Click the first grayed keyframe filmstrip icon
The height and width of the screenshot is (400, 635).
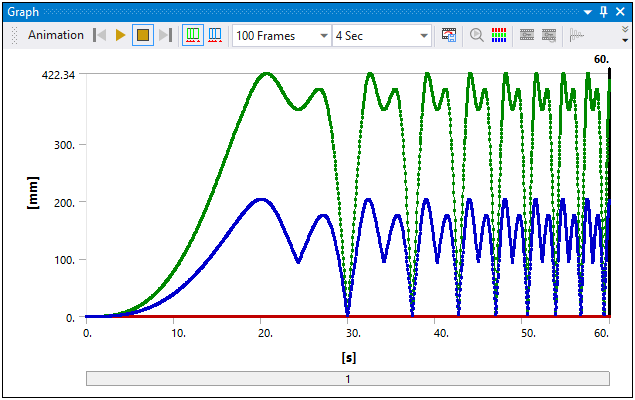pyautogui.click(x=527, y=35)
